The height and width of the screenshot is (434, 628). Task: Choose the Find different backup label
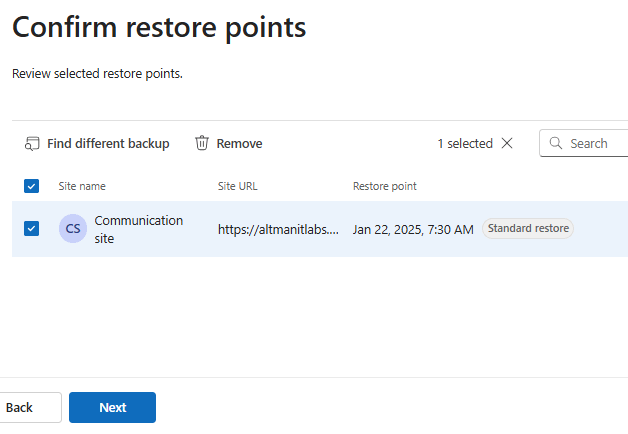point(108,144)
